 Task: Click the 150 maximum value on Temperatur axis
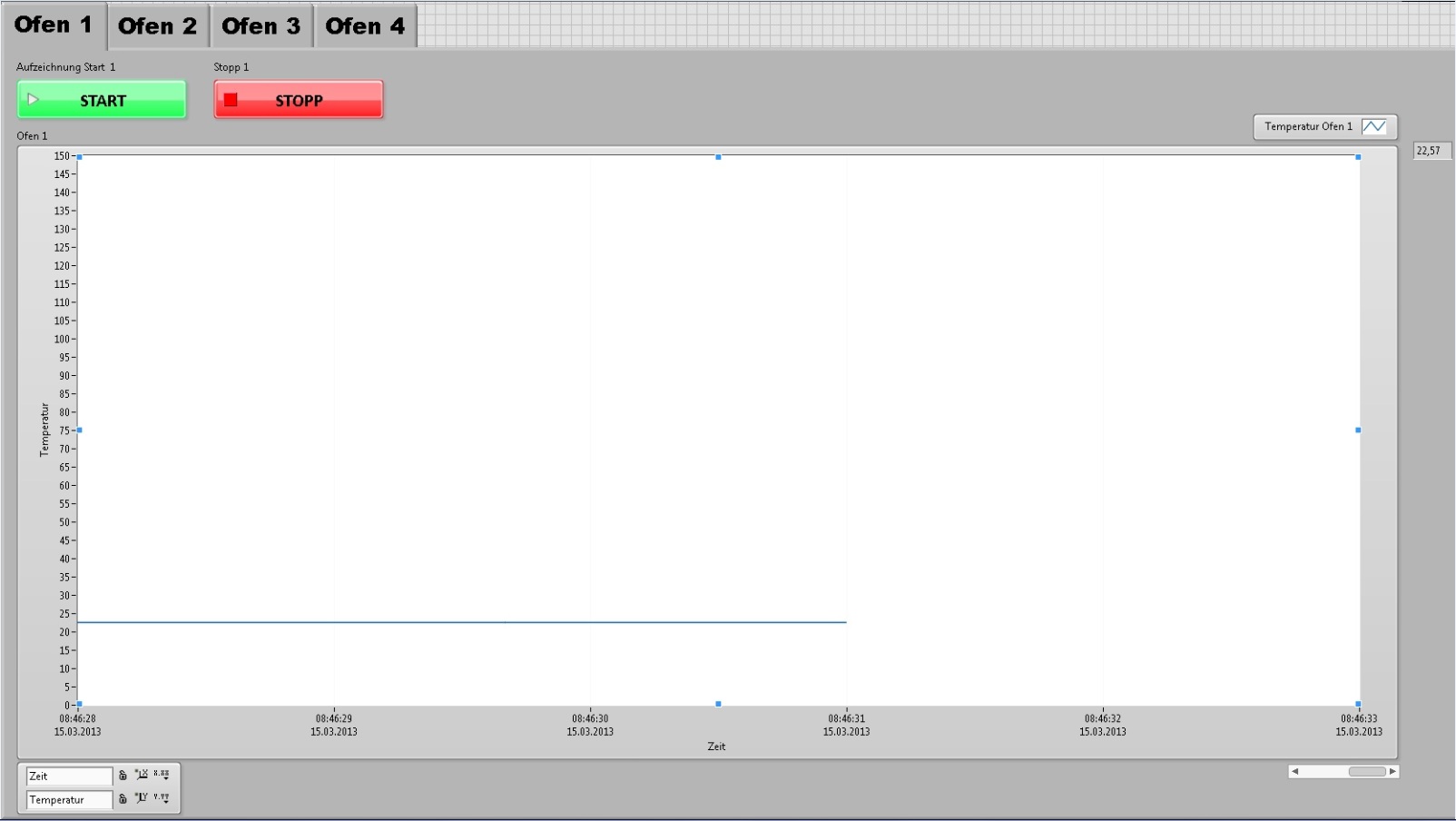pyautogui.click(x=62, y=156)
